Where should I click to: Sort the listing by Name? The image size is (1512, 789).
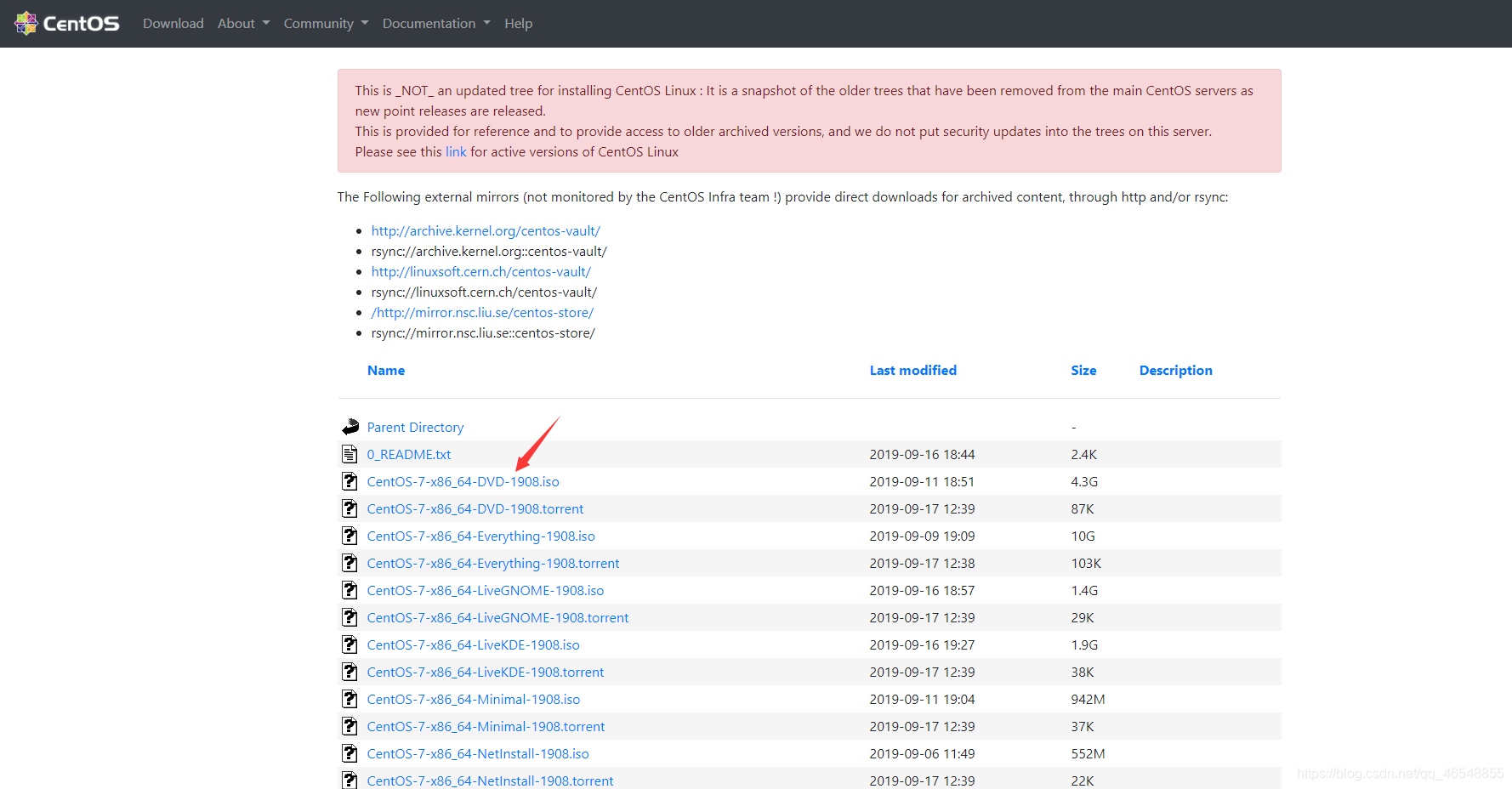pos(386,371)
